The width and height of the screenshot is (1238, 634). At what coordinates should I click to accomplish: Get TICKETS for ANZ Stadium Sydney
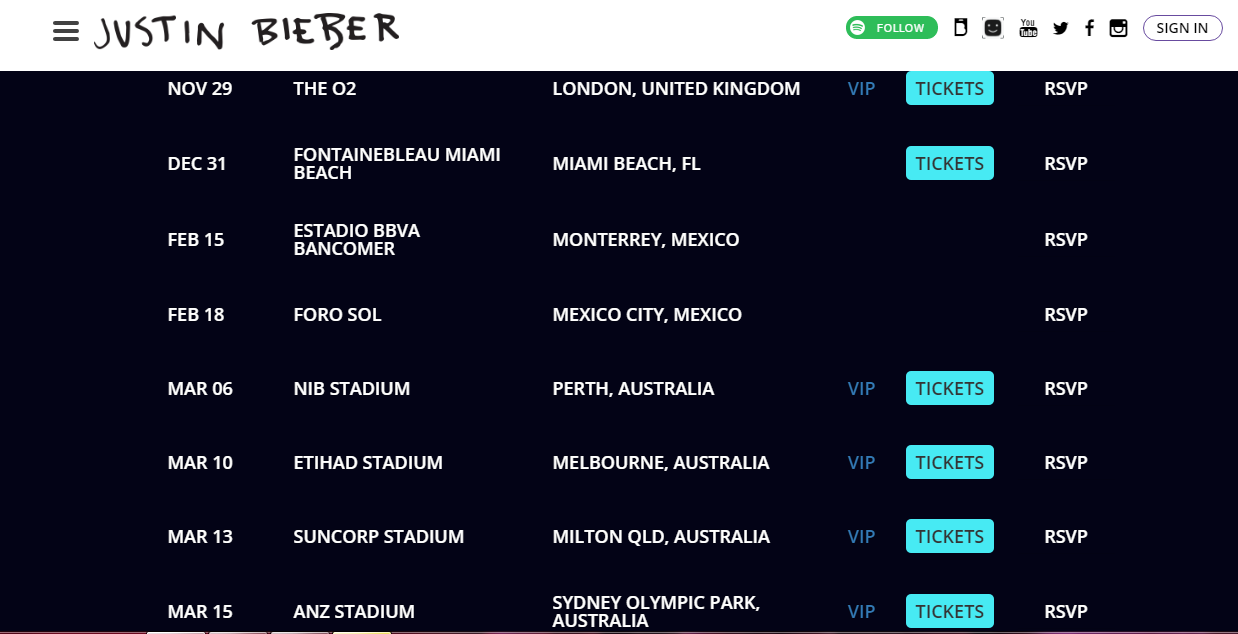point(948,611)
